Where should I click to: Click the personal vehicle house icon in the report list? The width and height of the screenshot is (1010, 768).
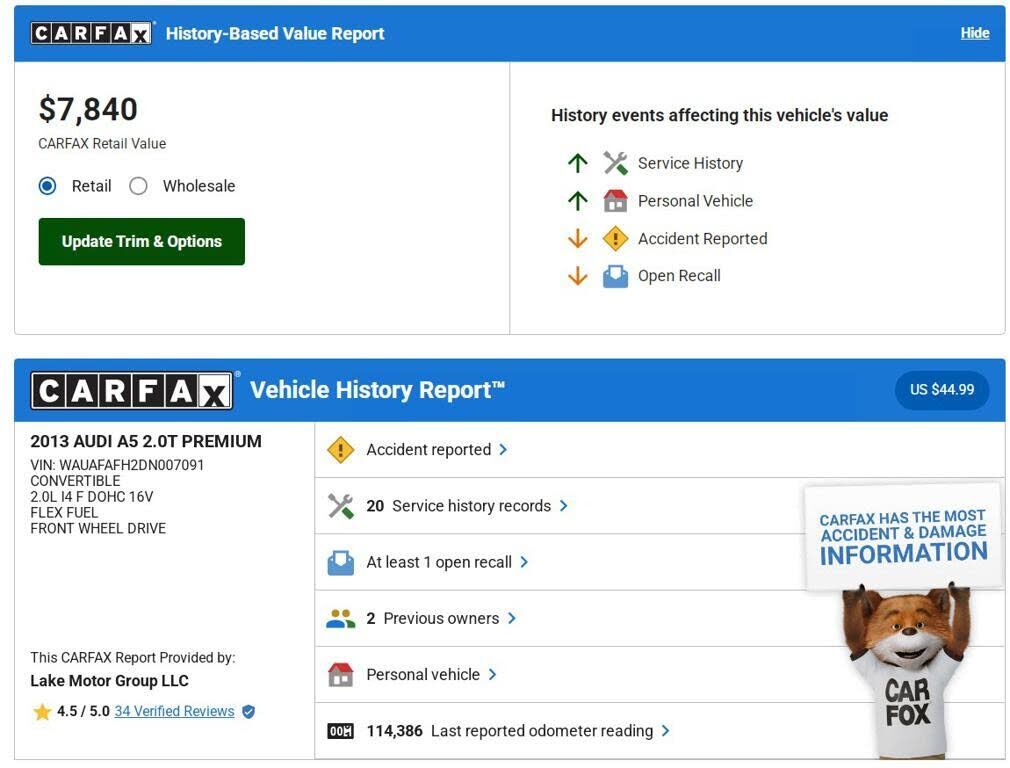(x=341, y=675)
